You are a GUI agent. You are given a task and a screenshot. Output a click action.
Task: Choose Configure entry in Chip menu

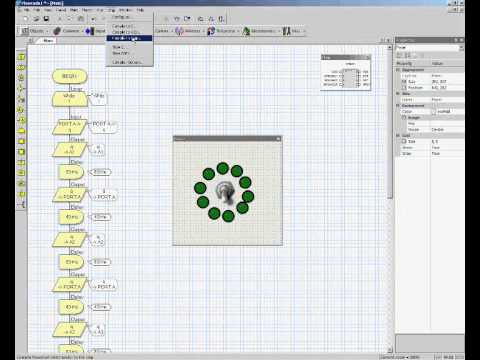click(129, 17)
